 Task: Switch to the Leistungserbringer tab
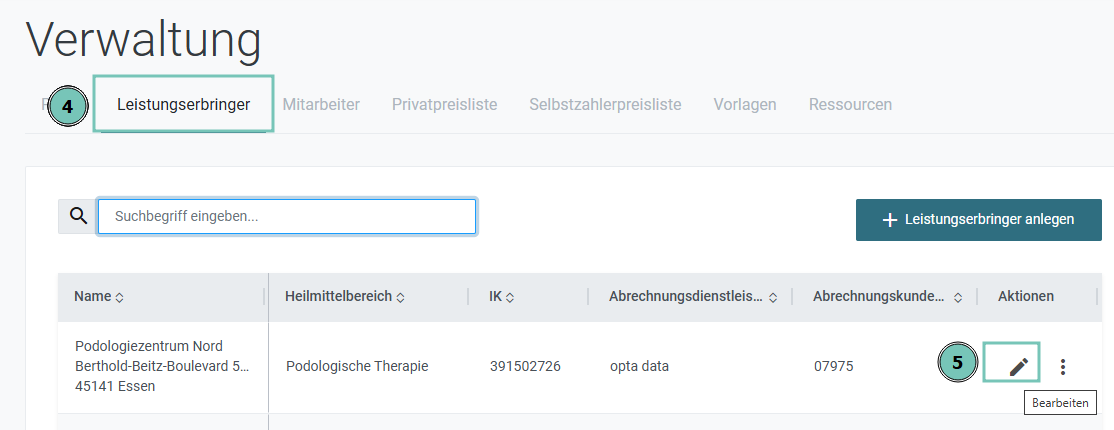coord(183,104)
